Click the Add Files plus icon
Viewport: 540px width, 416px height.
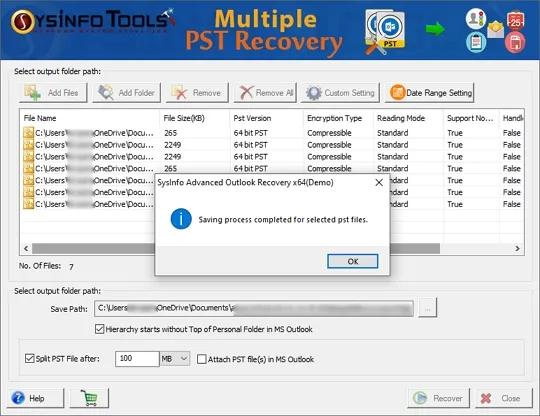tap(32, 93)
